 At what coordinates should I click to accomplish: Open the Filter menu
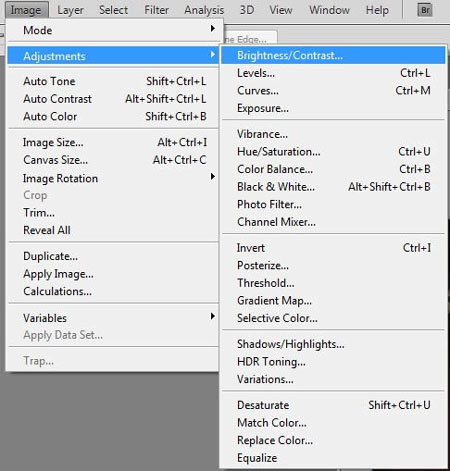[156, 10]
